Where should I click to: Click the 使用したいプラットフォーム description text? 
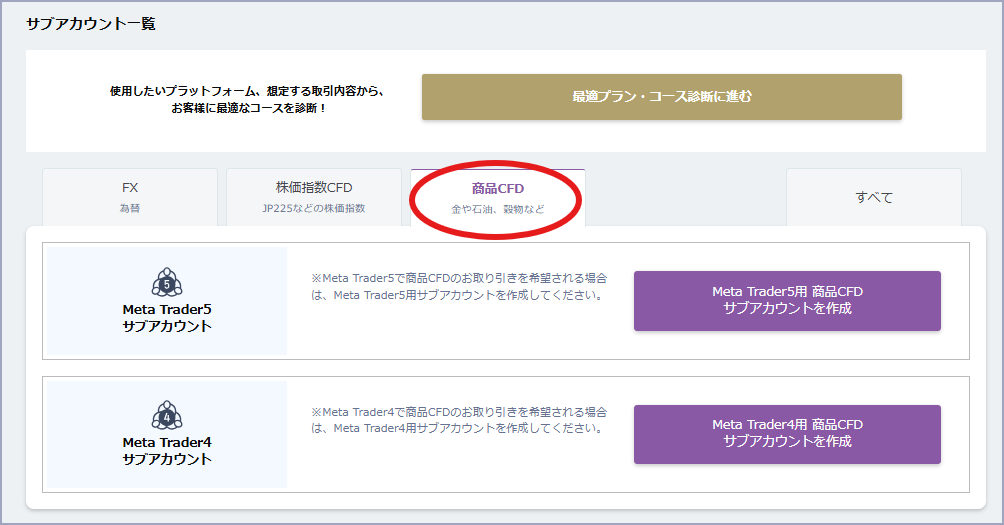click(248, 100)
